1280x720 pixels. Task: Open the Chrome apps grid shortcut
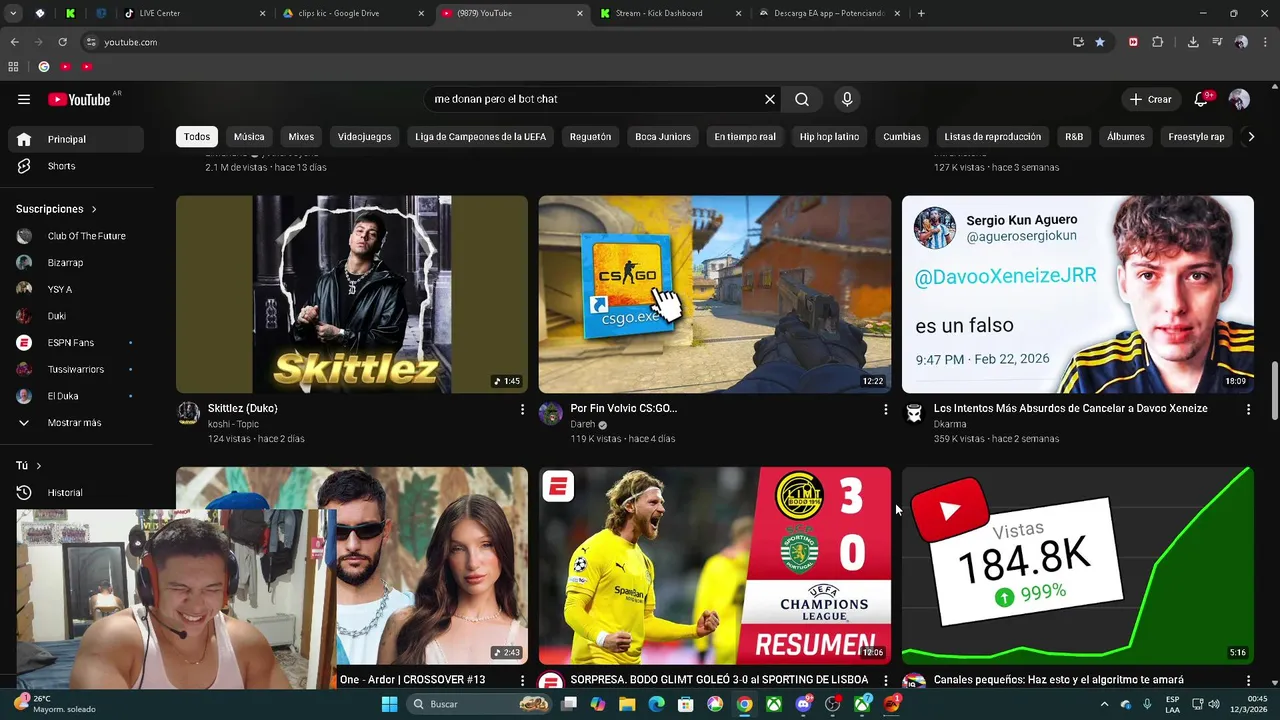pyautogui.click(x=13, y=67)
